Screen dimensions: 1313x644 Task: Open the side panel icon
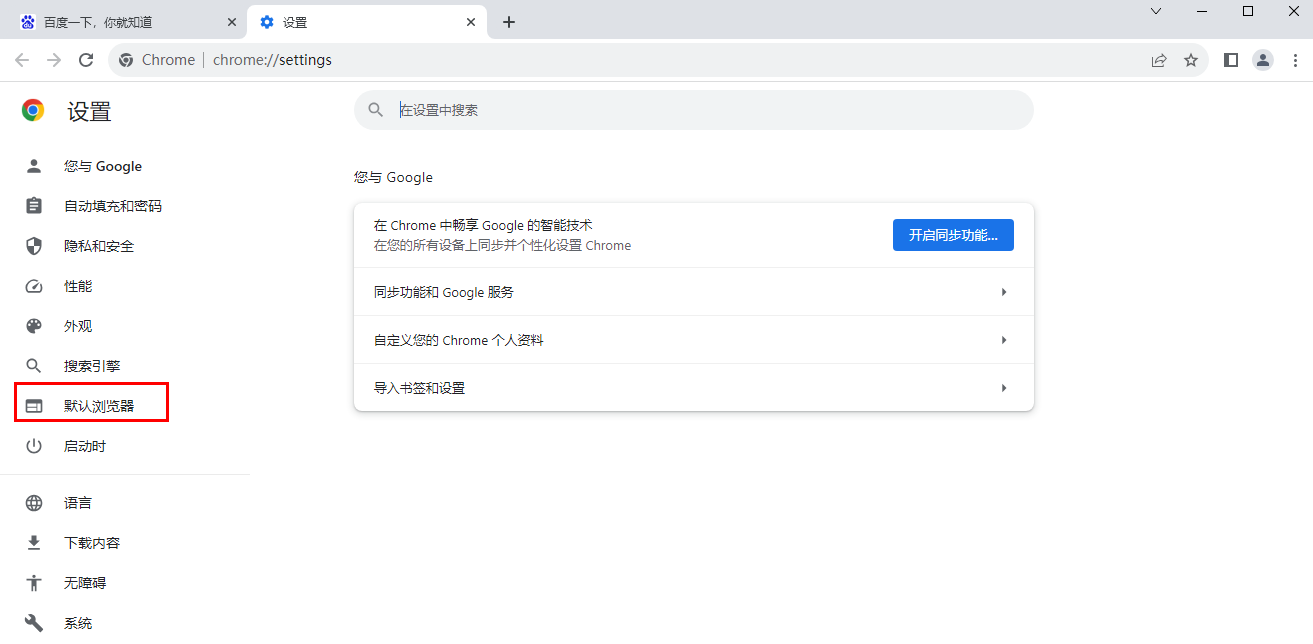1231,60
